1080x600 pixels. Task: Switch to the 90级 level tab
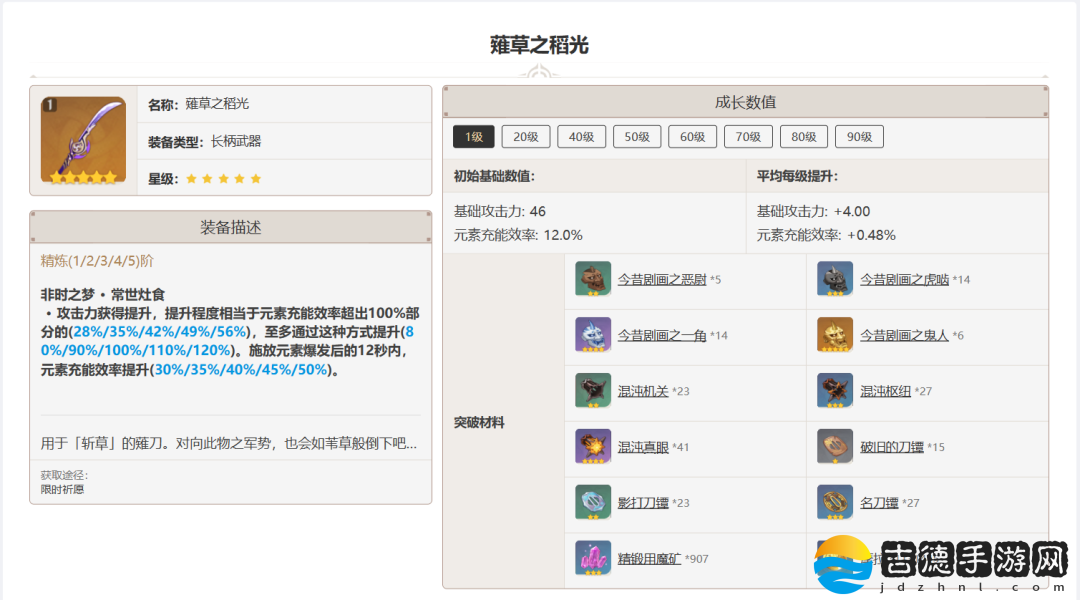click(859, 137)
